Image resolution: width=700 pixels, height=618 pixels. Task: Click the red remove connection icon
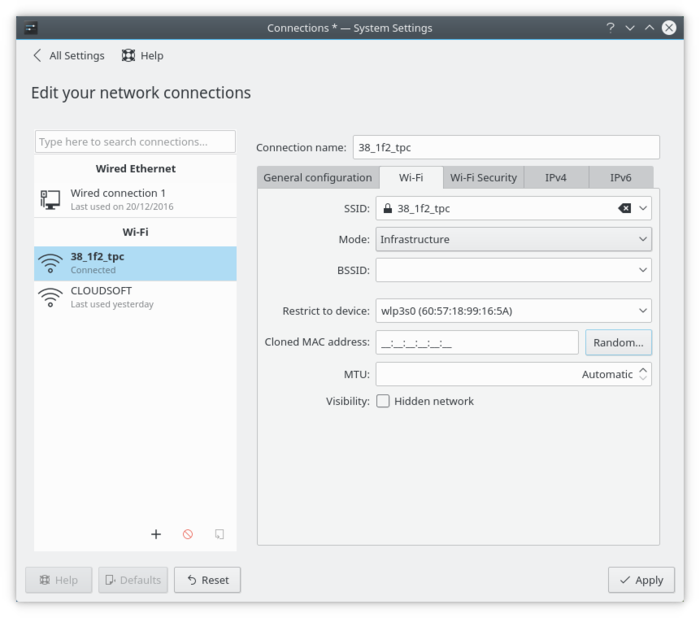(187, 535)
